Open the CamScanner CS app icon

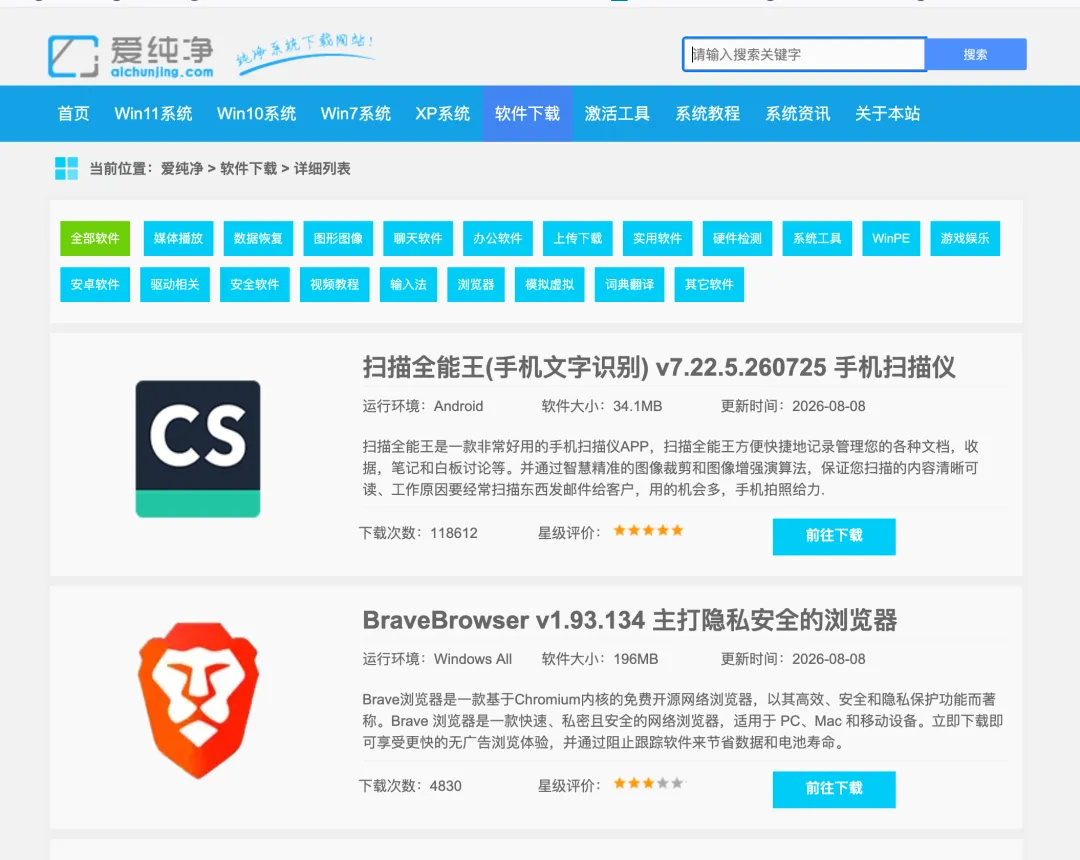[x=198, y=449]
